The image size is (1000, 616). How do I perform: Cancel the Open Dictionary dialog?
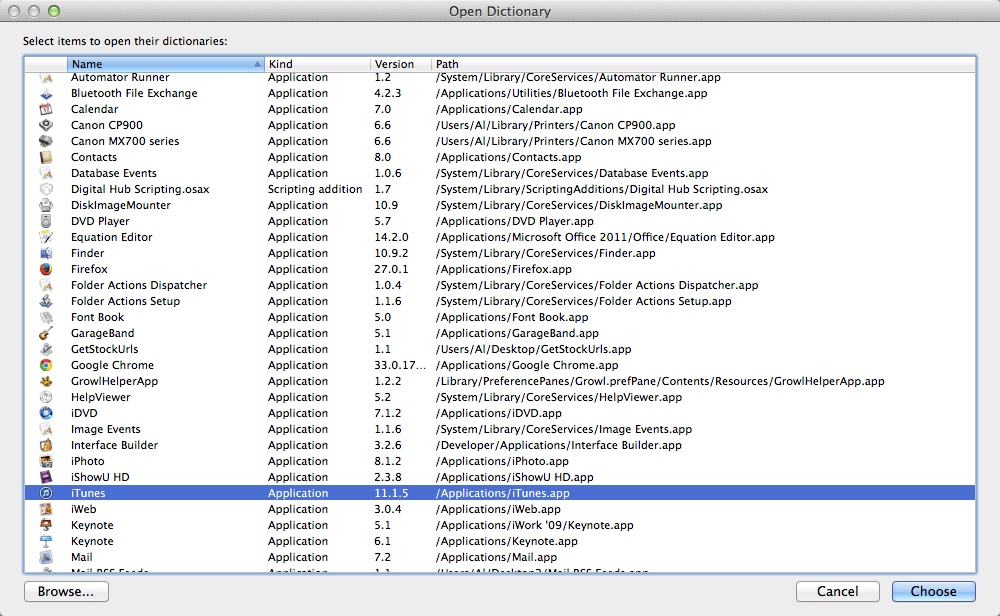[837, 592]
